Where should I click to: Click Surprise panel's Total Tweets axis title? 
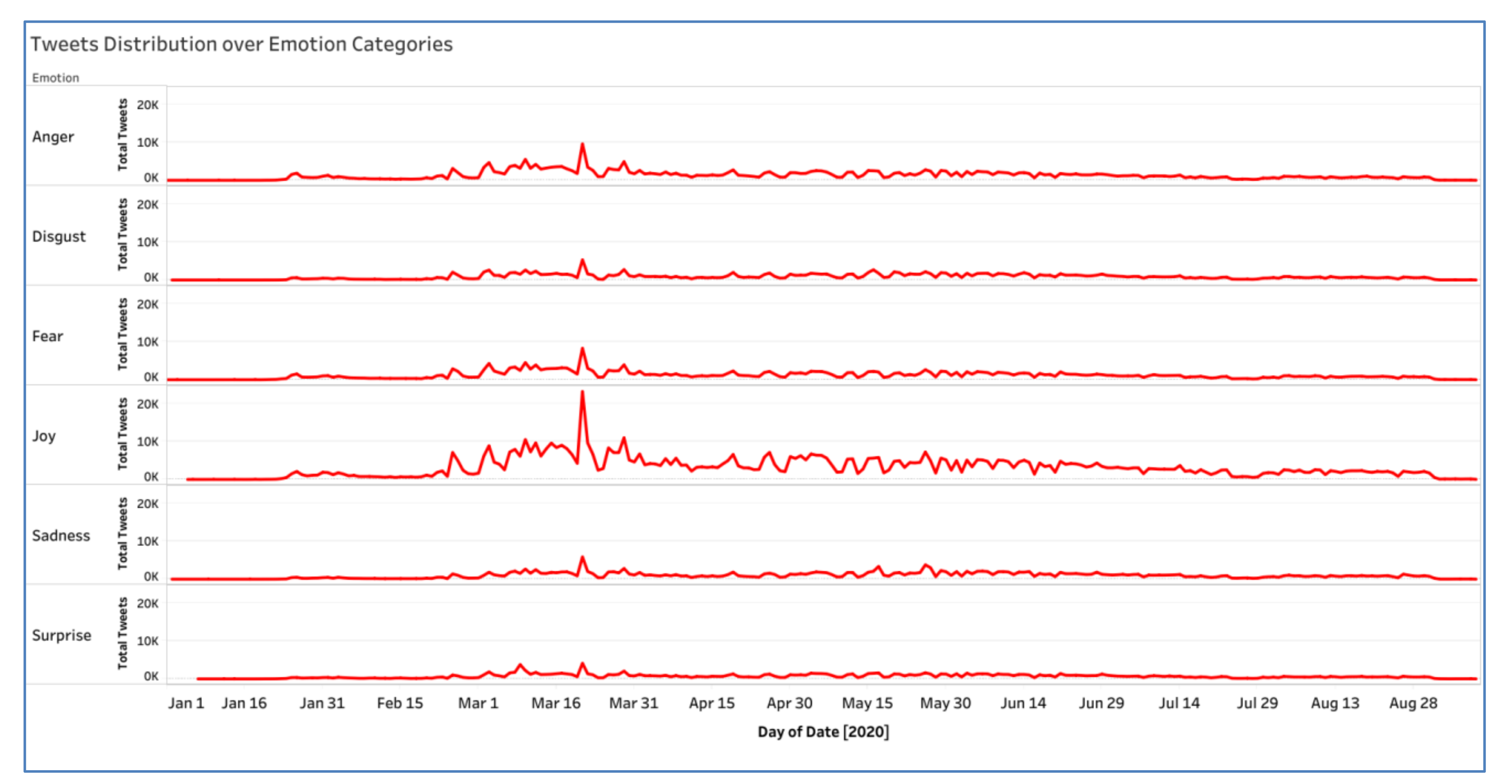[123, 634]
